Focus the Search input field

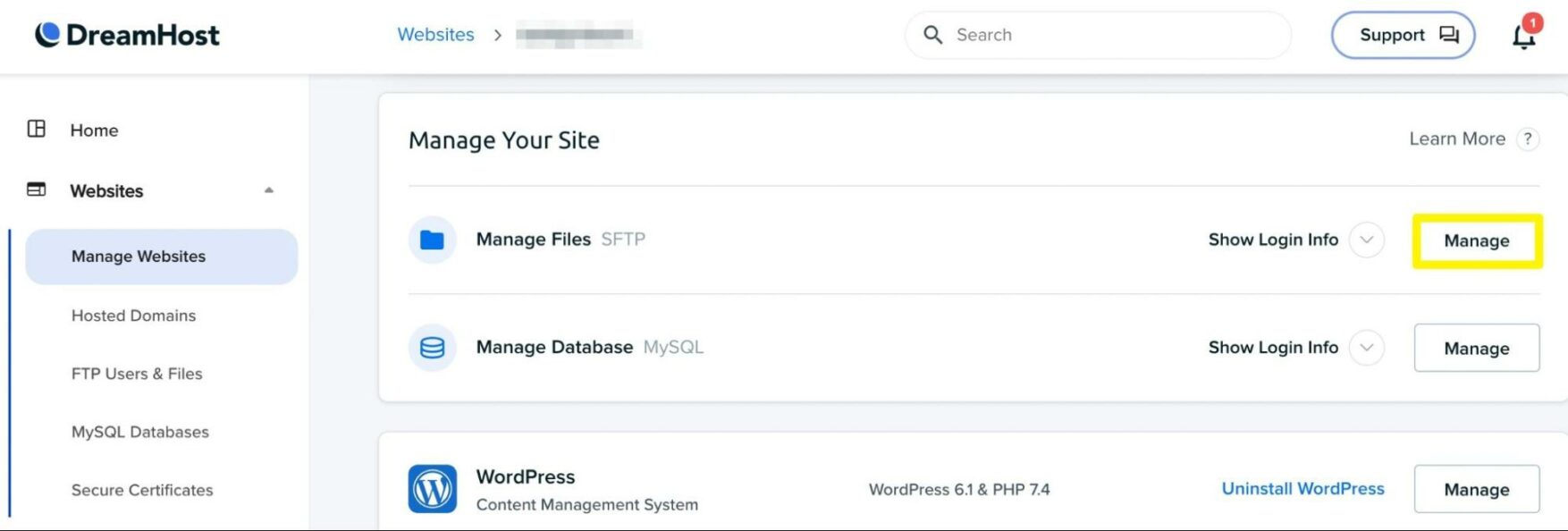1109,35
